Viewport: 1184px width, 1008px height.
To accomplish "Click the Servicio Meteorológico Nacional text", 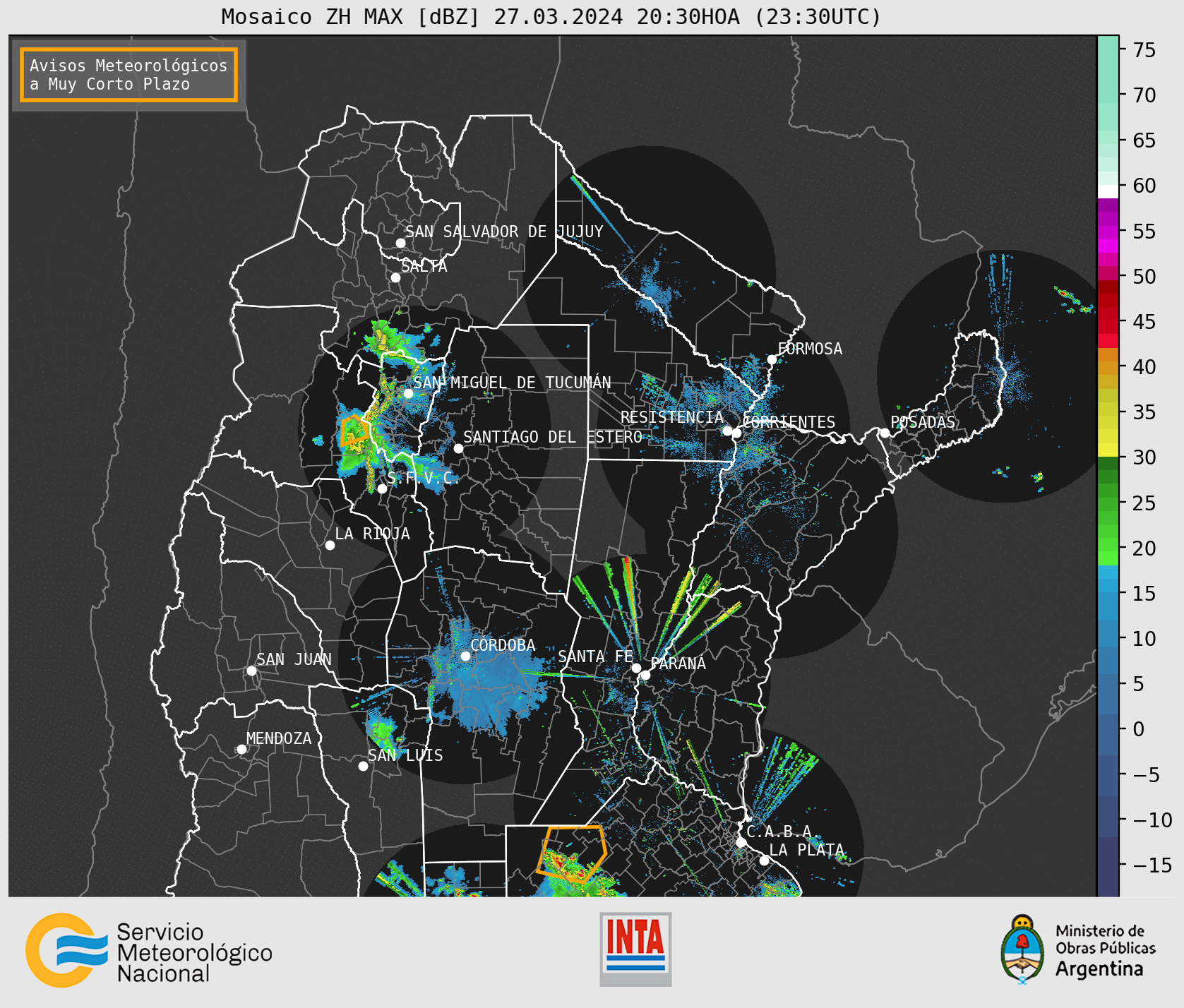I will [194, 952].
